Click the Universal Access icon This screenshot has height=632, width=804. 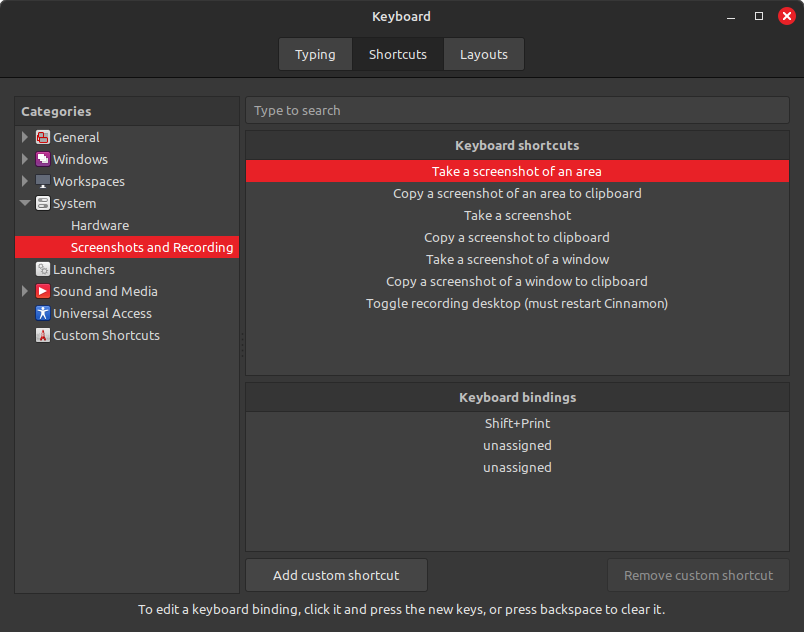click(x=43, y=314)
